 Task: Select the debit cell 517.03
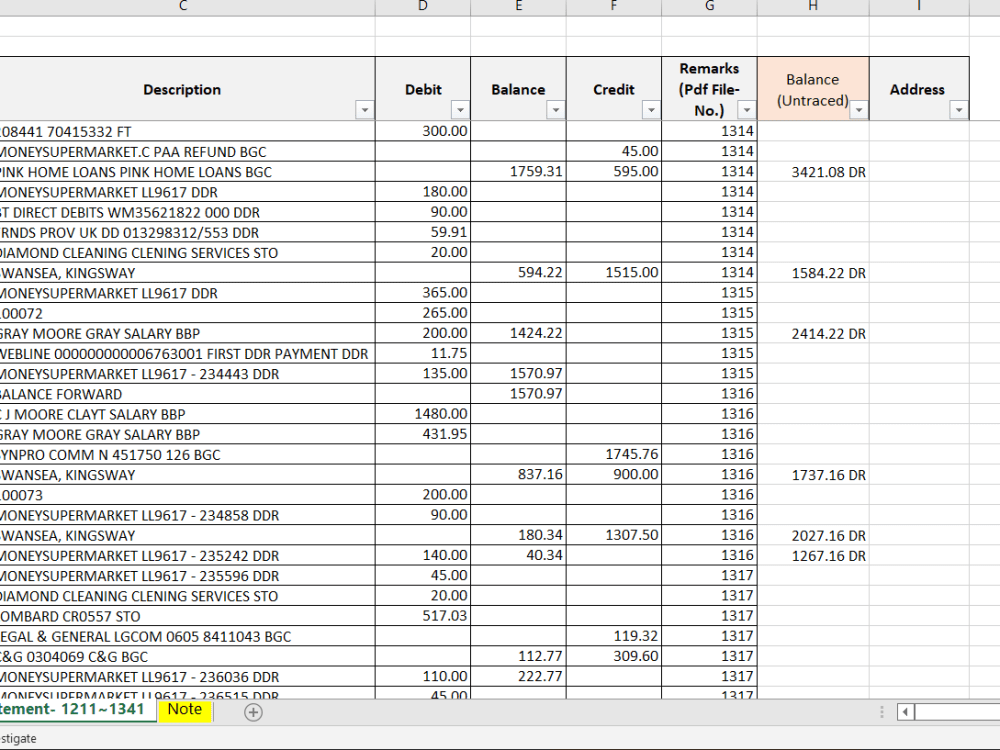pos(423,616)
